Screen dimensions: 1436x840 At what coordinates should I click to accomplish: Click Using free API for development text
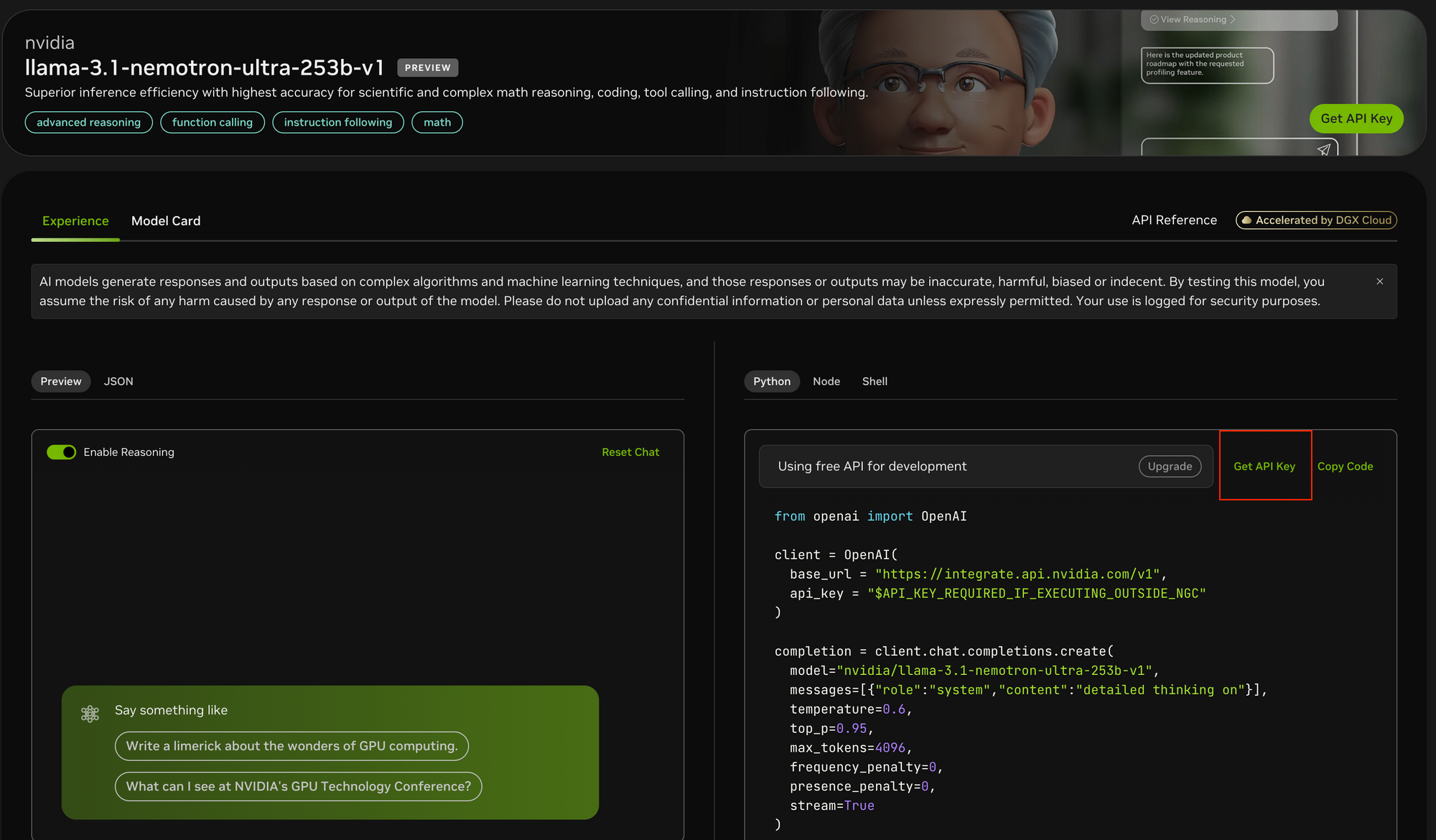872,466
